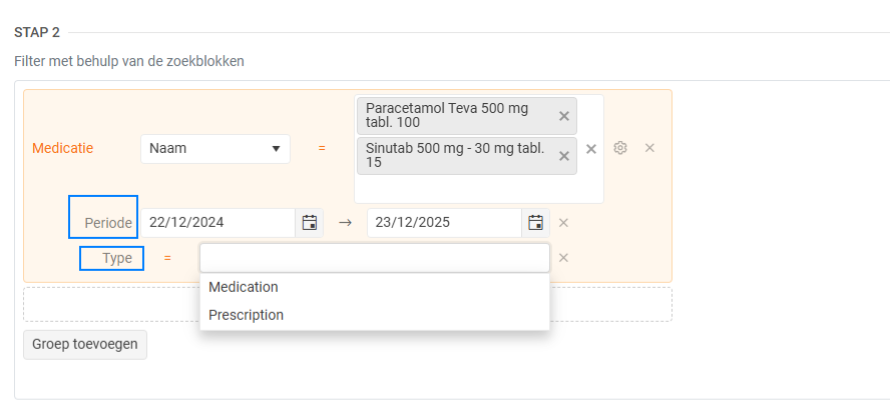890x405 pixels.
Task: Remove the Periode filter row
Action: click(563, 223)
